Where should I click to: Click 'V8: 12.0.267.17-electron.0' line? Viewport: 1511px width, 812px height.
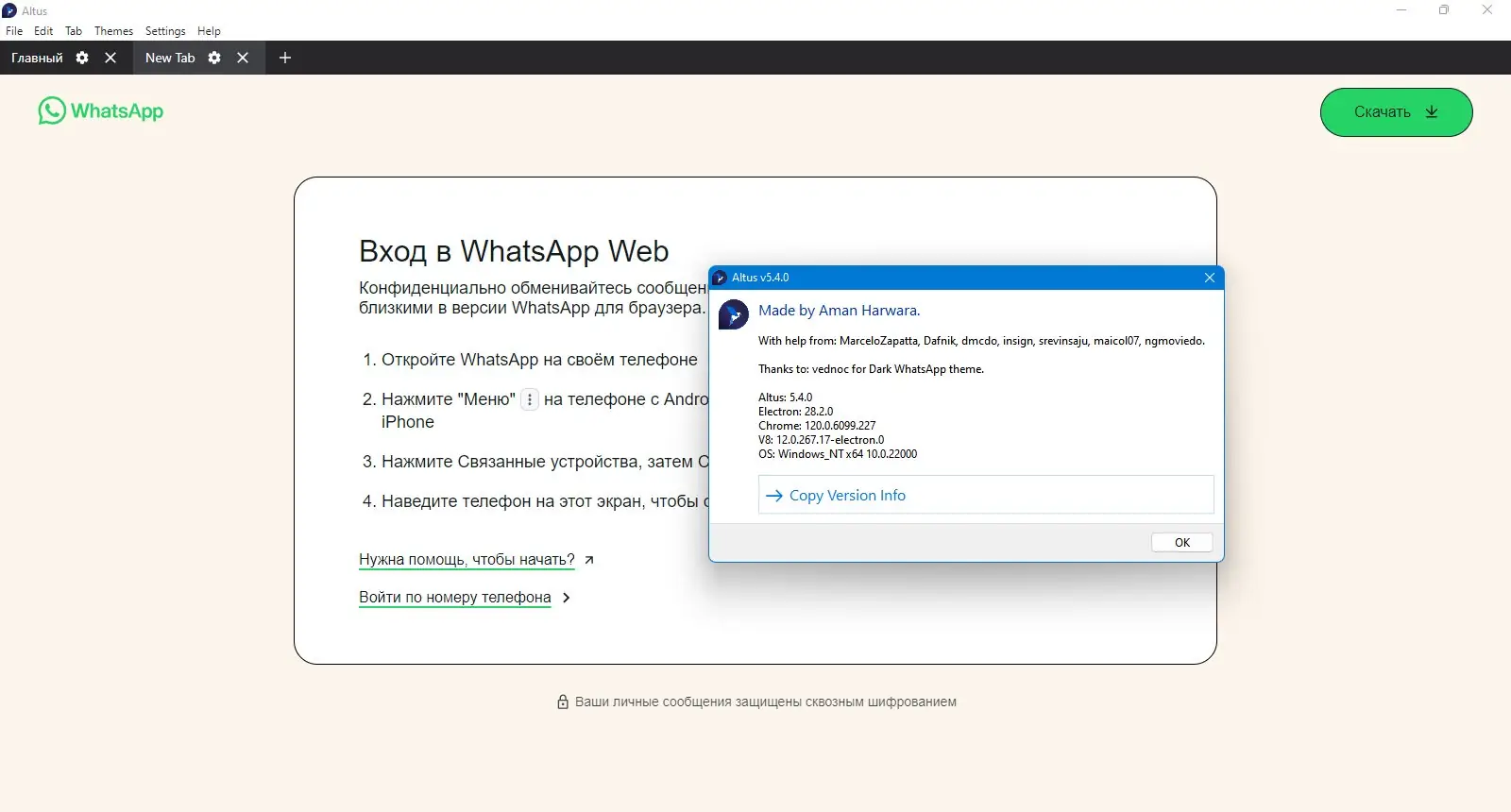821,440
